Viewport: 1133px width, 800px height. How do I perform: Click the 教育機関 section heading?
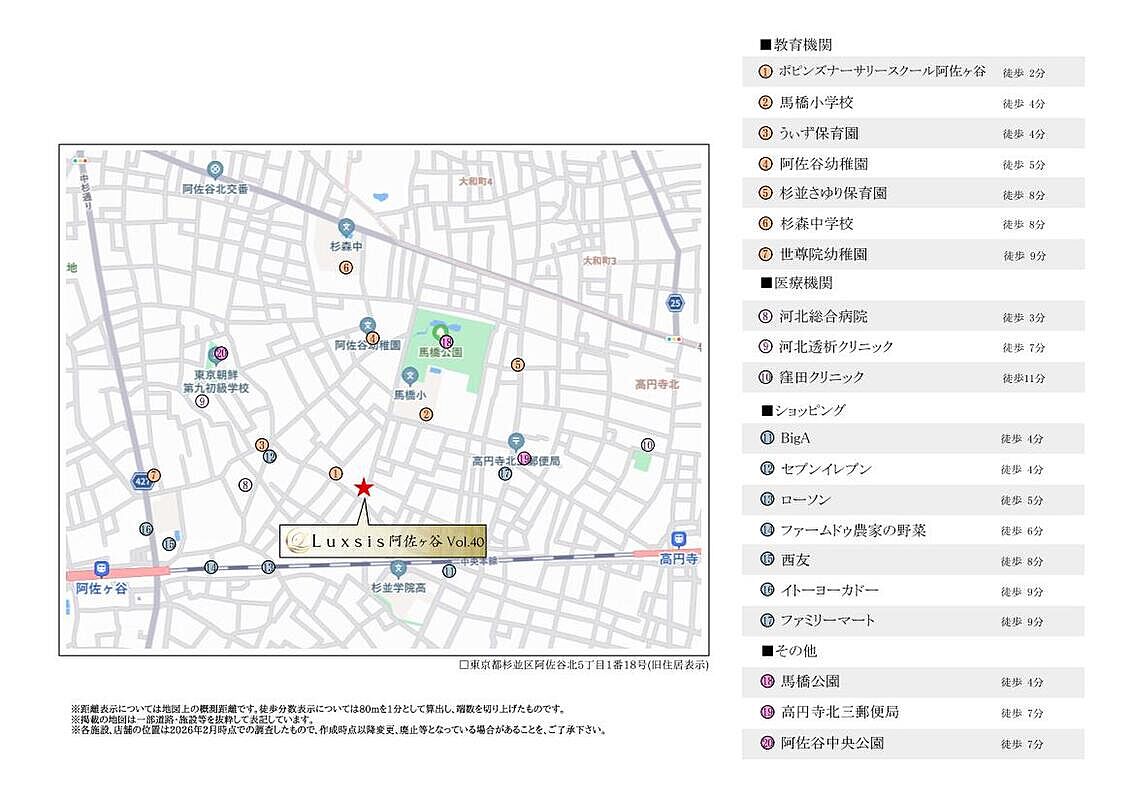click(x=796, y=45)
